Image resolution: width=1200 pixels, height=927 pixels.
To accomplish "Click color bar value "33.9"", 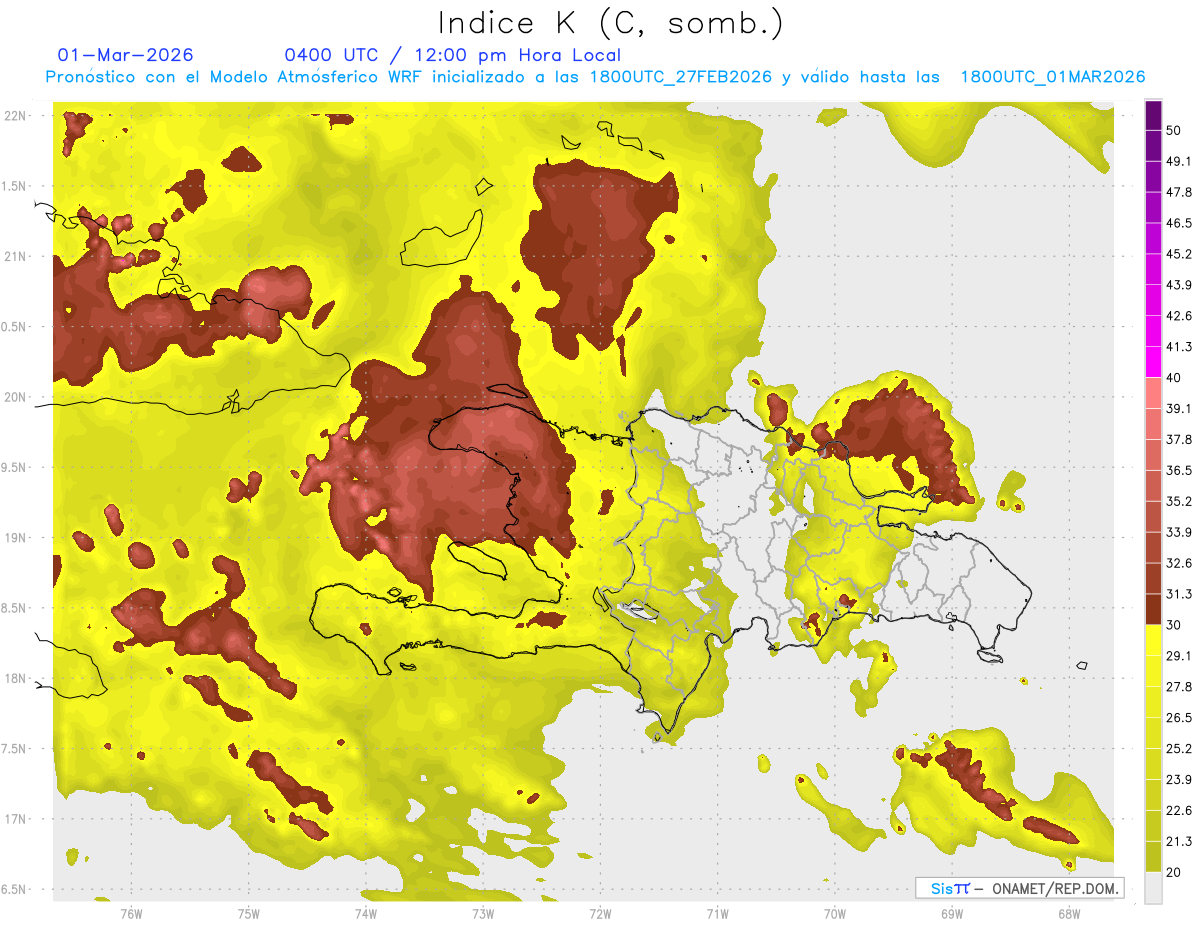I will 1179,532.
